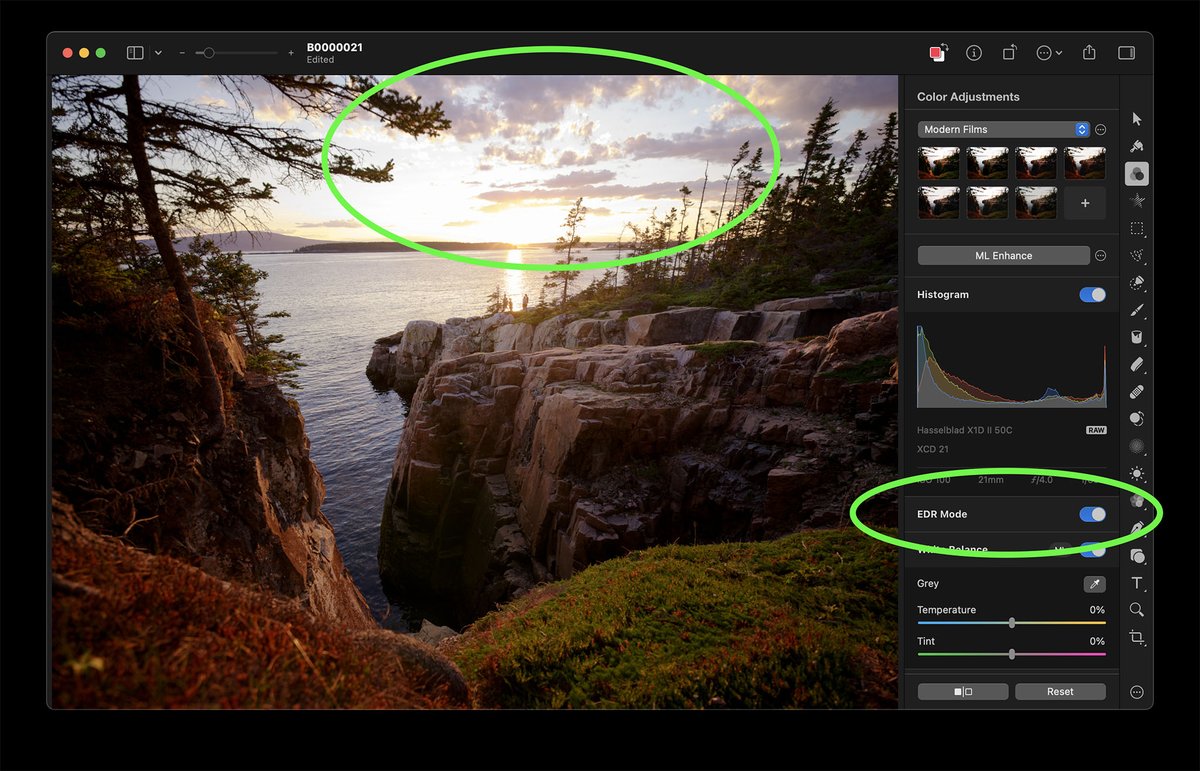Pick the Grey eyedropper for white balance
The height and width of the screenshot is (771, 1200).
(1095, 583)
